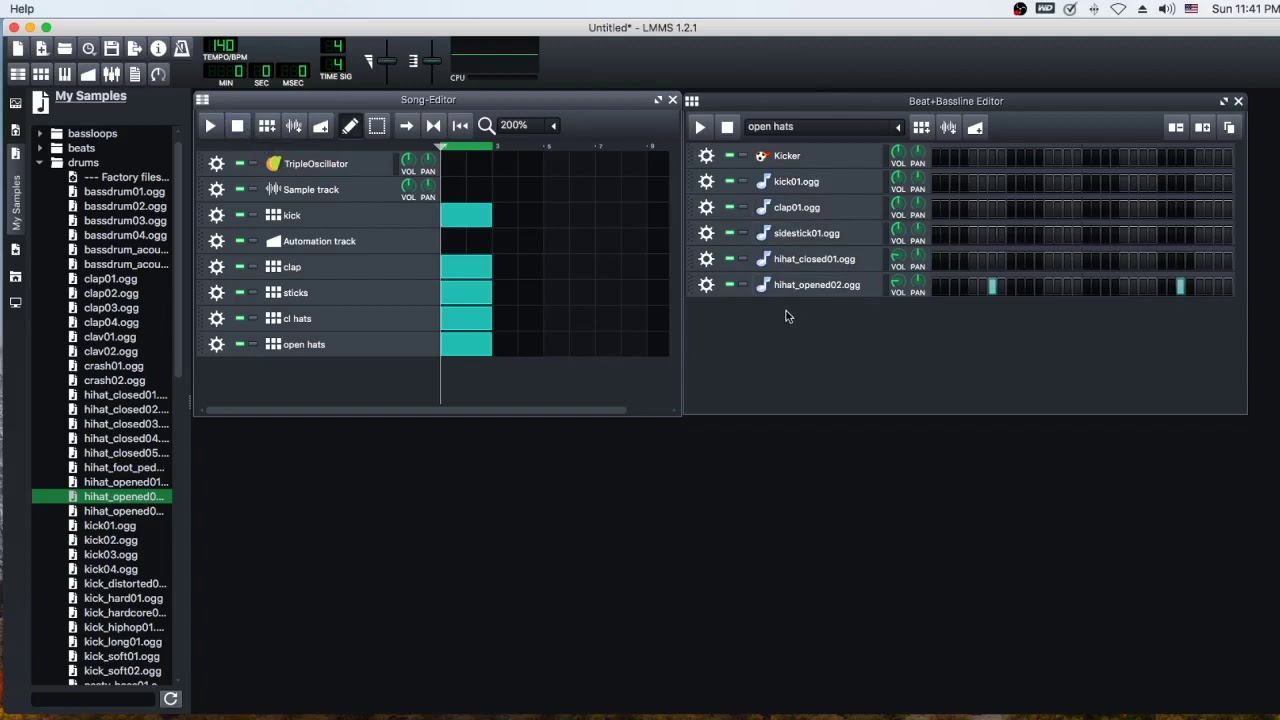Viewport: 1280px width, 720px height.
Task: Open the controller rack icon
Action: (158, 74)
